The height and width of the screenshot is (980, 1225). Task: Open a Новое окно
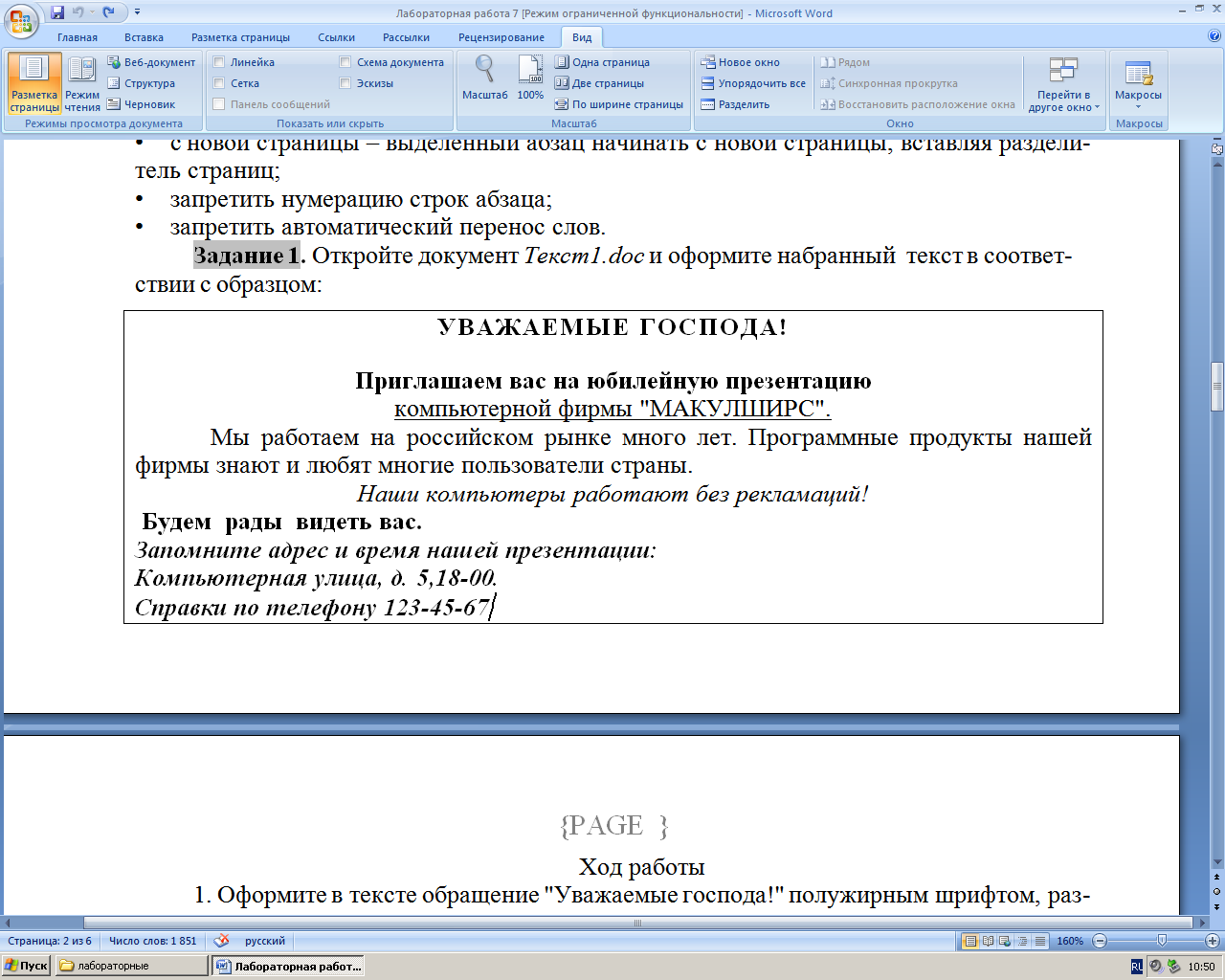coord(740,62)
